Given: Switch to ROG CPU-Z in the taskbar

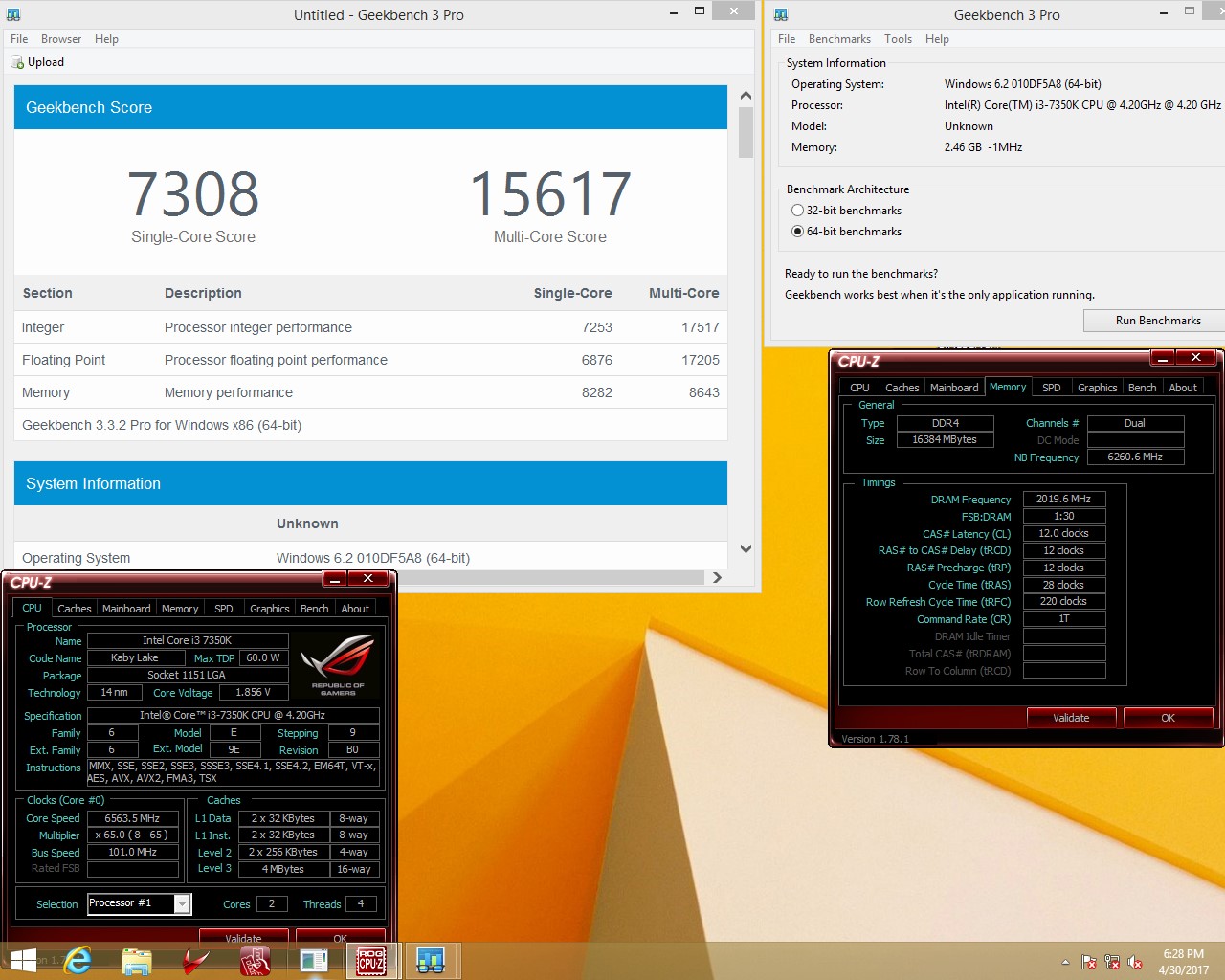Looking at the screenshot, I should click(371, 961).
